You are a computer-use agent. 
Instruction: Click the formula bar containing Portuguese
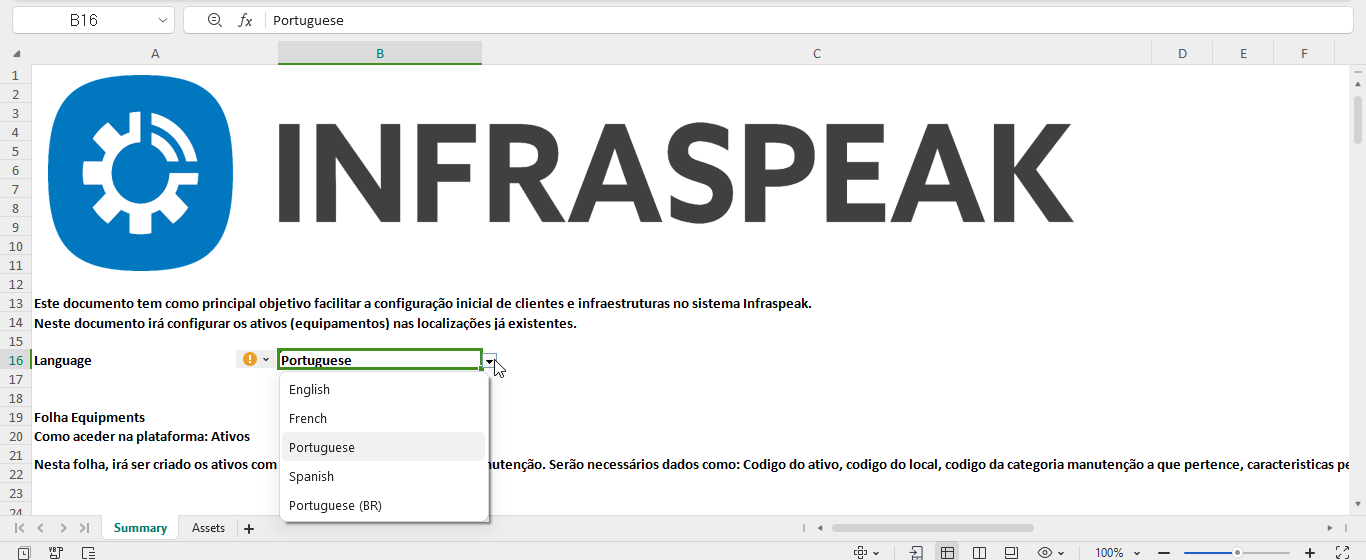pos(810,20)
